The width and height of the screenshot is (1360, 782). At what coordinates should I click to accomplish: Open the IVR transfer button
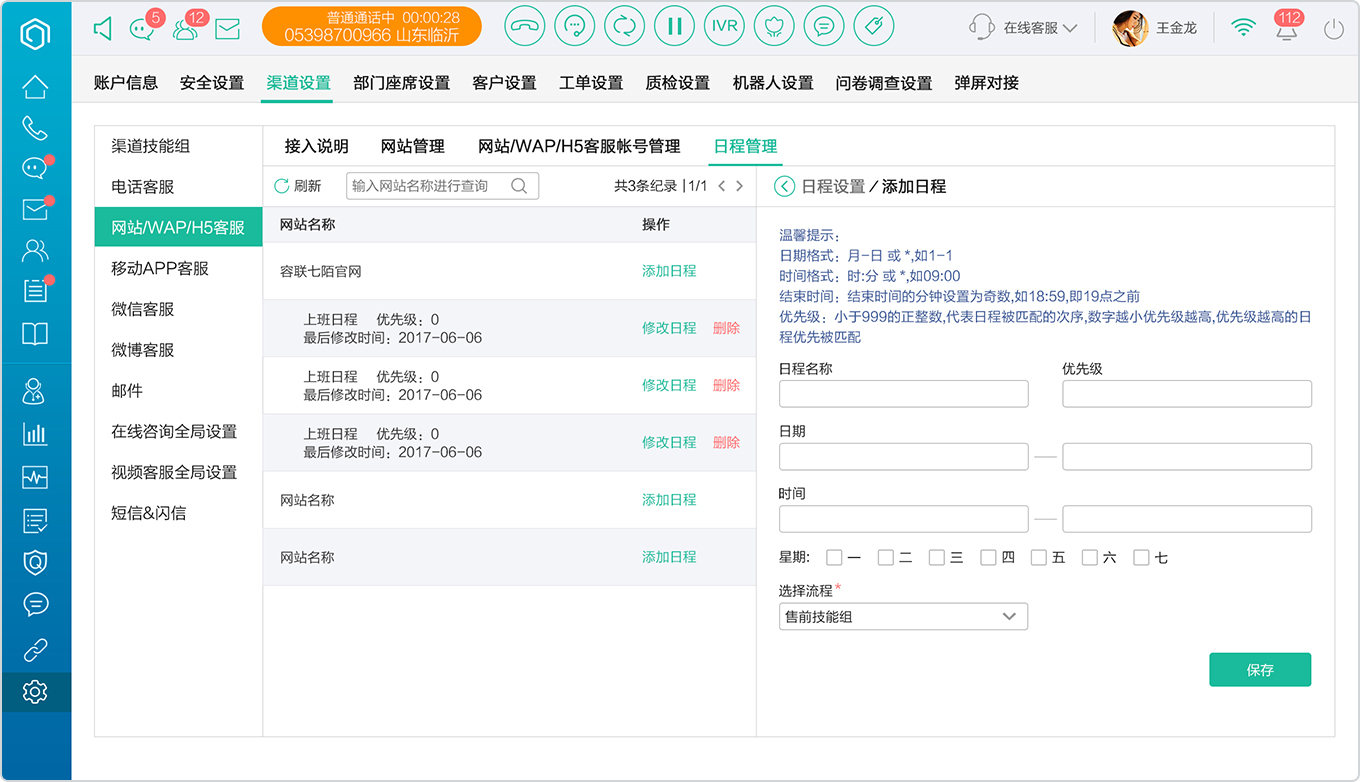[x=724, y=27]
